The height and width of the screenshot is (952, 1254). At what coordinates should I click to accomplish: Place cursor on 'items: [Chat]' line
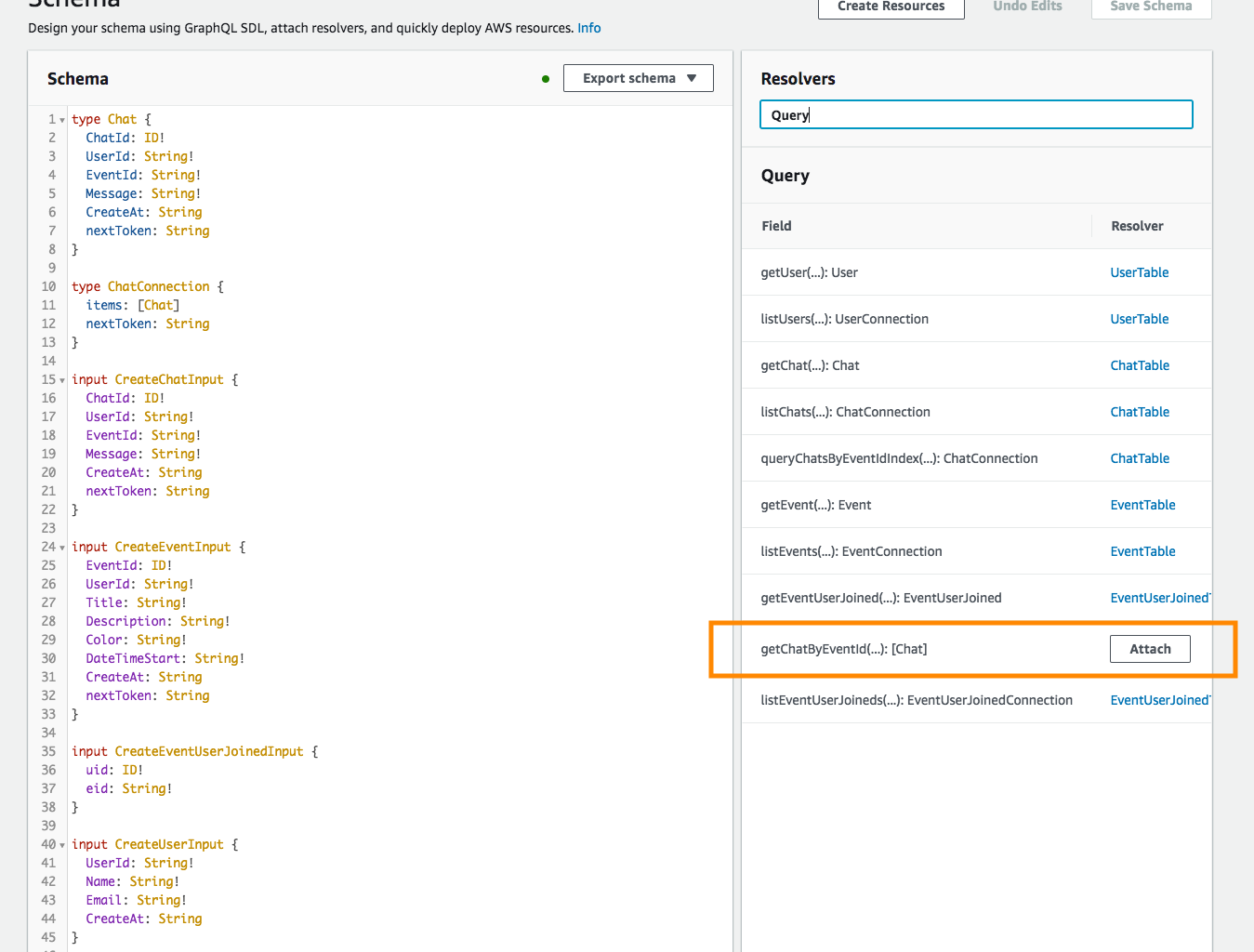tap(133, 305)
